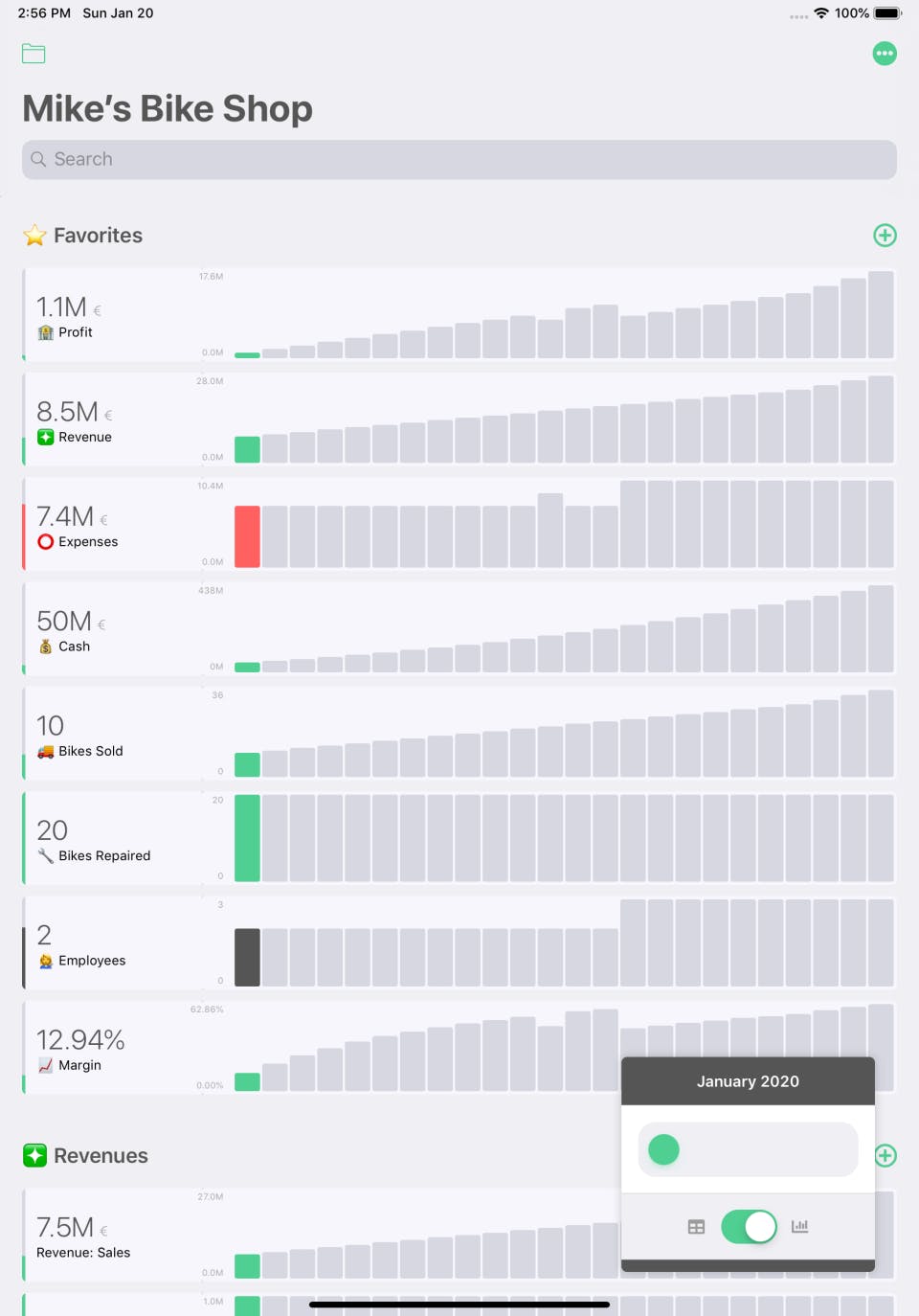Select the red first bar in Expenses chart
The image size is (919, 1316).
tap(247, 536)
